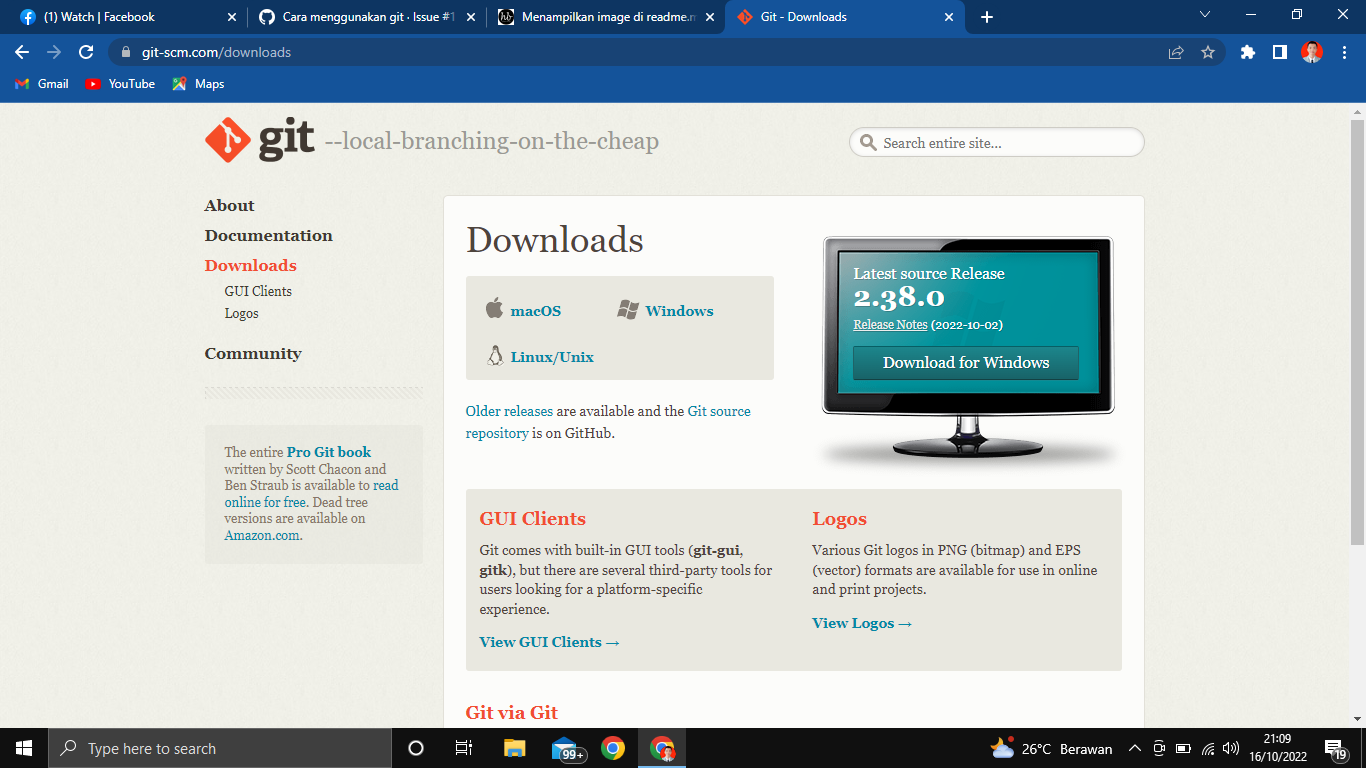Share this page via the share icon

(x=1176, y=52)
